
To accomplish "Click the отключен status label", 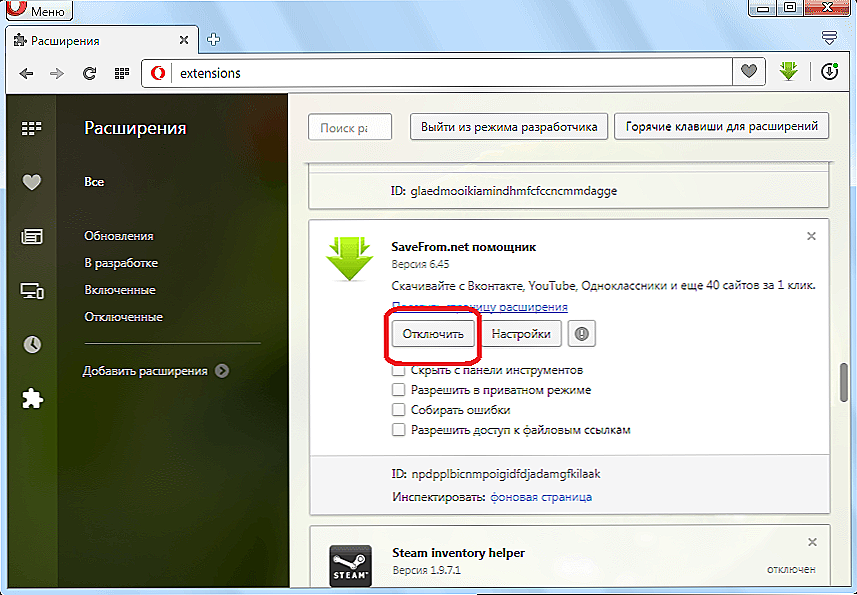I will [x=791, y=569].
